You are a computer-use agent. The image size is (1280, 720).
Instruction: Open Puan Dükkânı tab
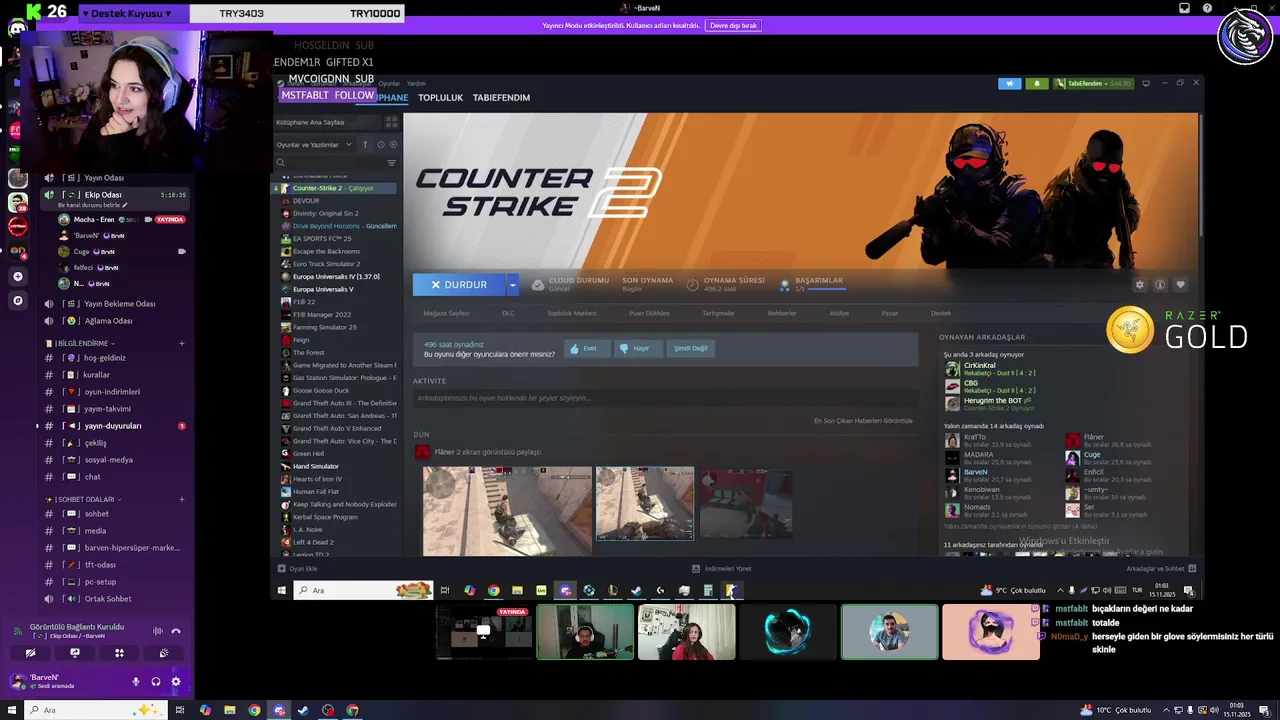coord(649,313)
